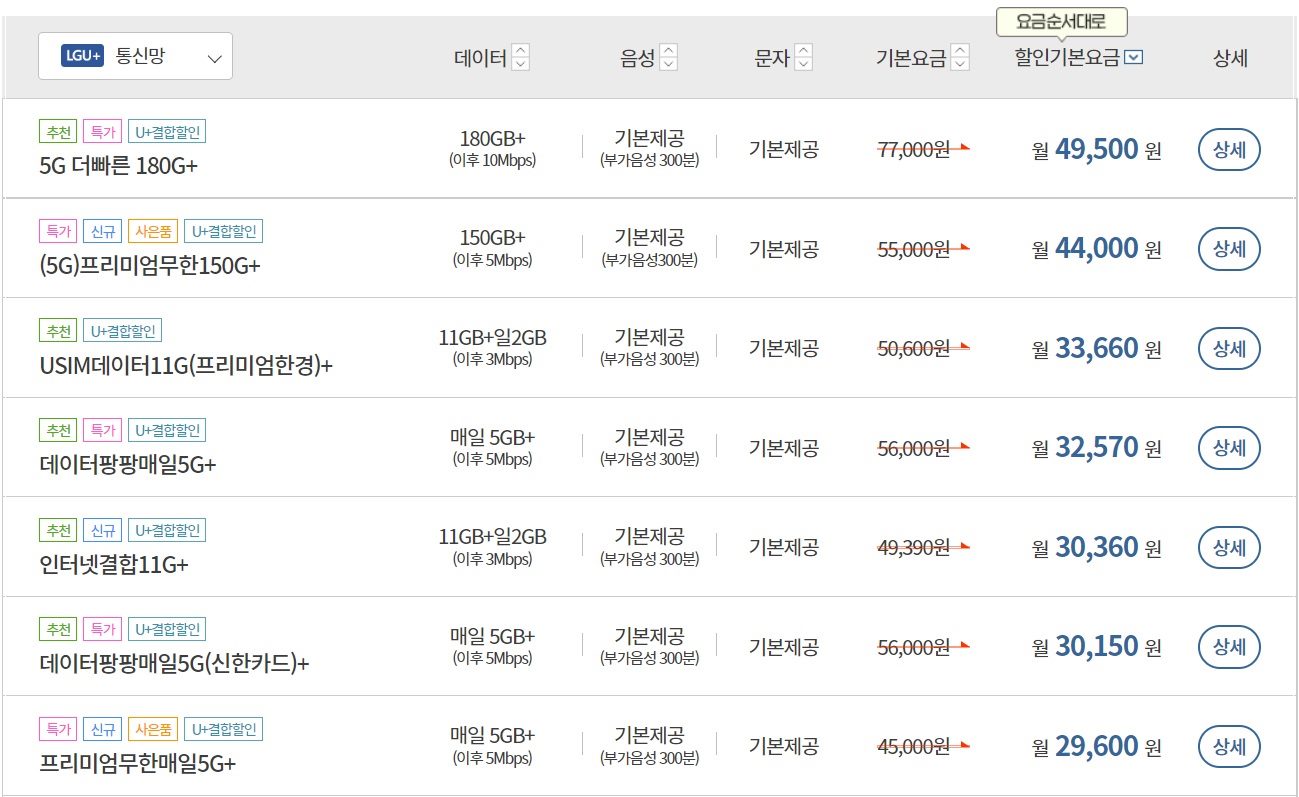Sort by 데이터 using its sort arrows

520,58
